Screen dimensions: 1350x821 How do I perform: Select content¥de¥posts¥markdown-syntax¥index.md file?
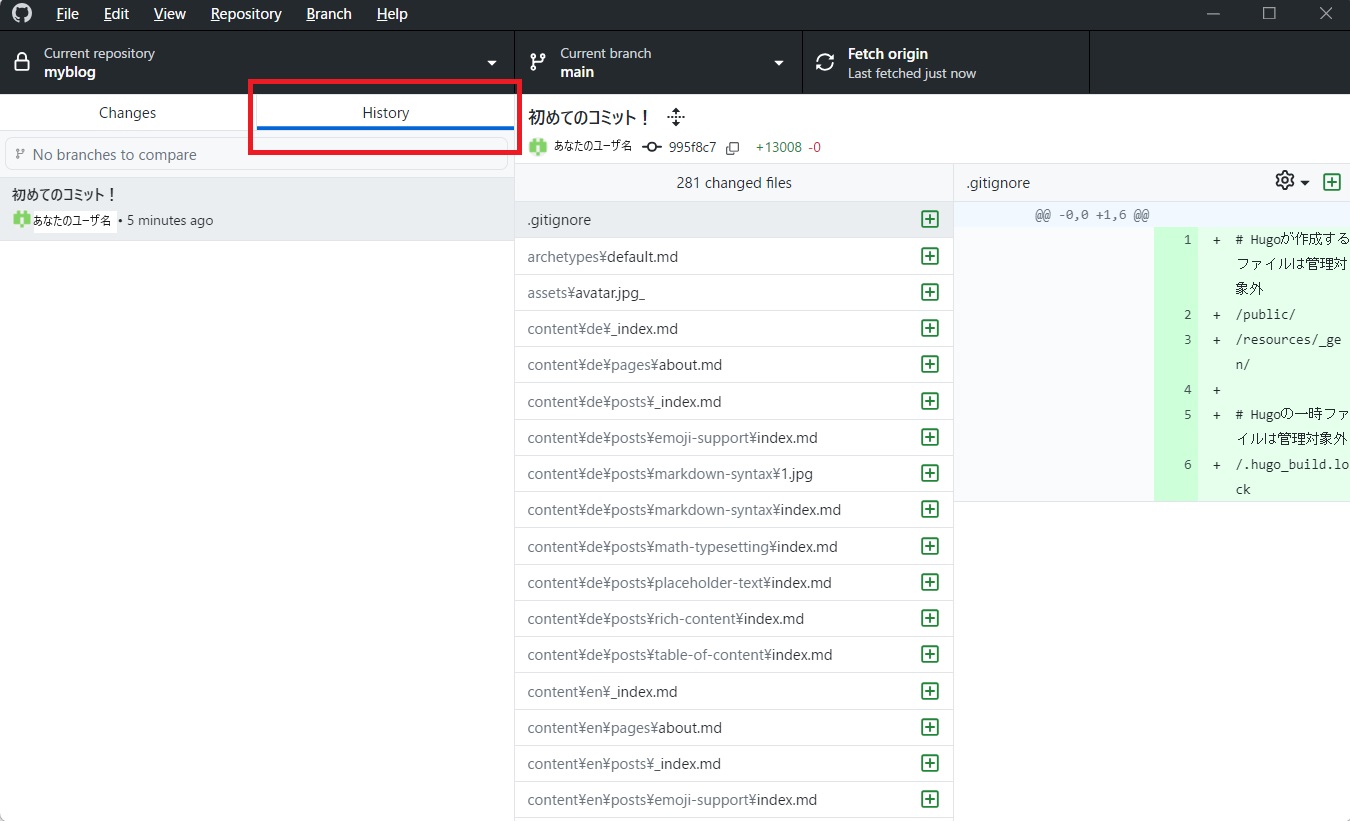pos(734,510)
